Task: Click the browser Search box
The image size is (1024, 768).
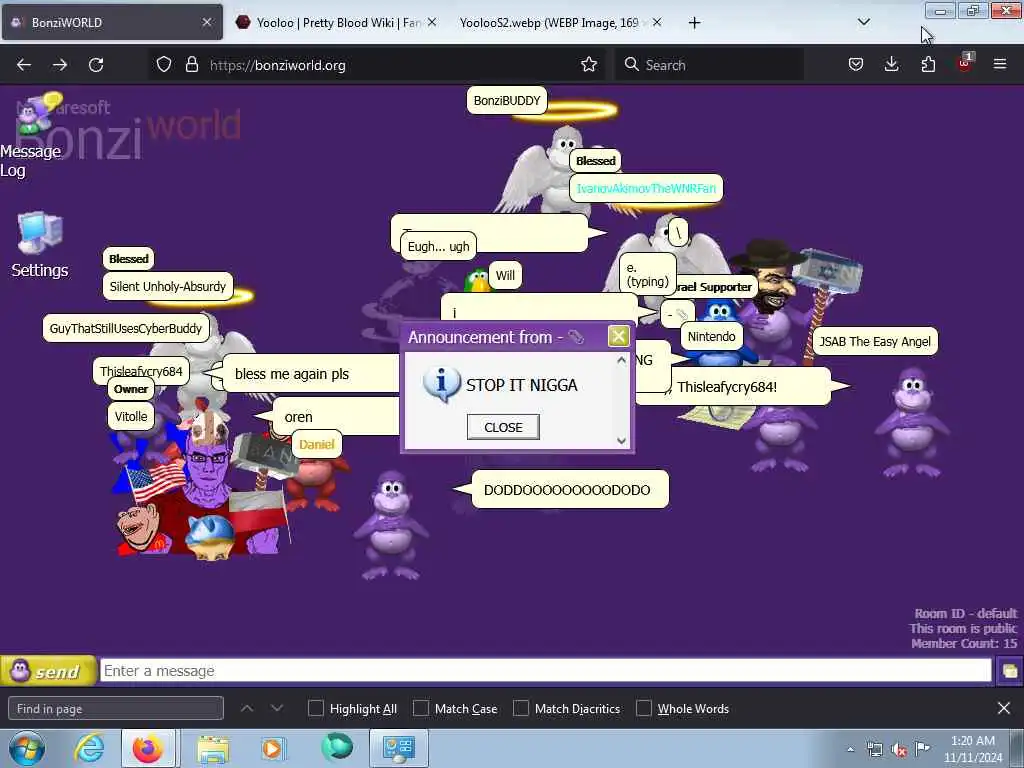Action: click(710, 65)
